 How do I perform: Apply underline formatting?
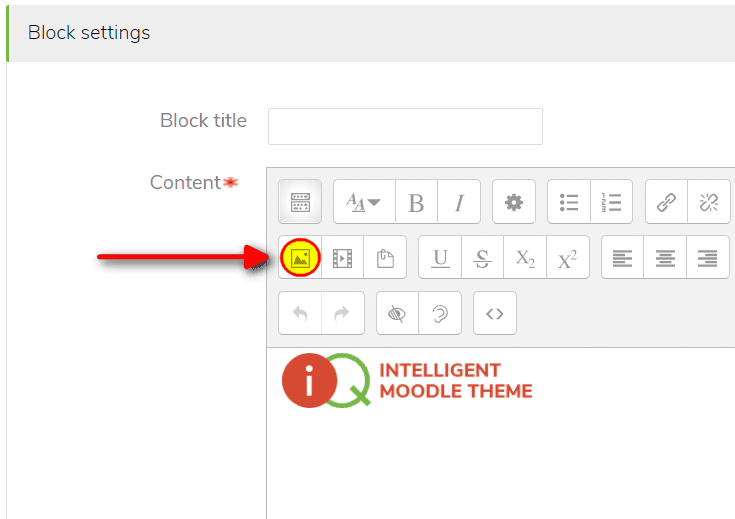click(x=440, y=257)
